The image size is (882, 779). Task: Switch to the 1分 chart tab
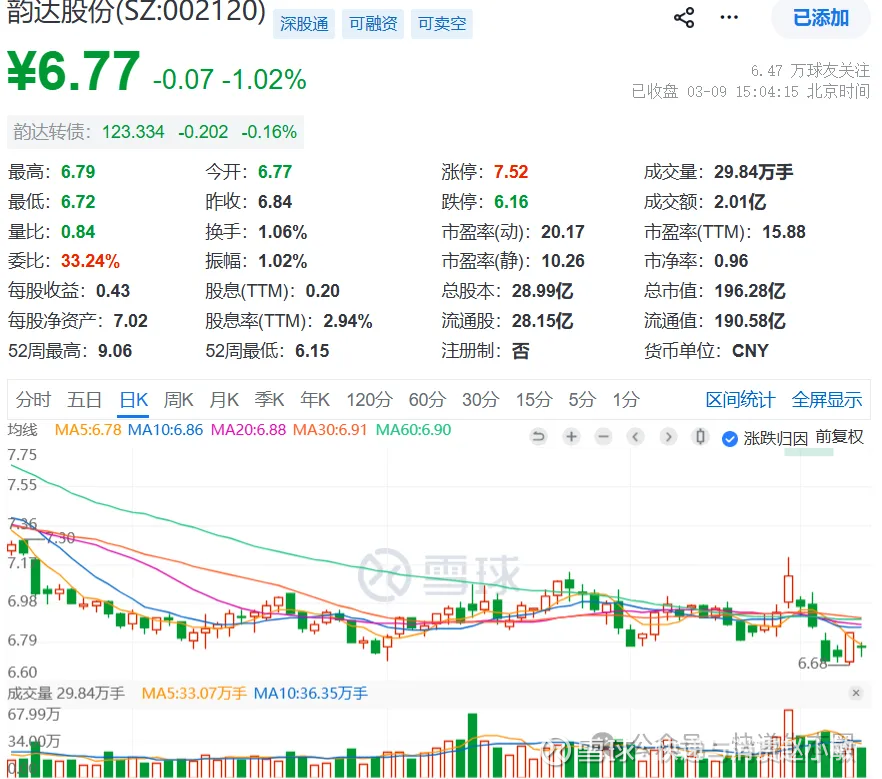626,400
